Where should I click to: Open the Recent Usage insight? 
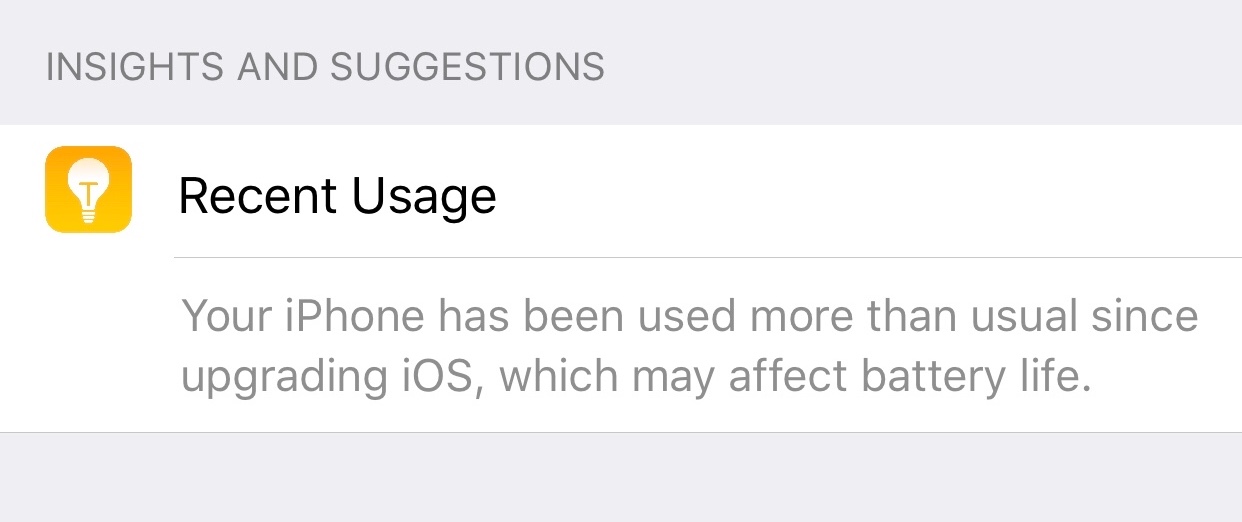pyautogui.click(x=621, y=191)
